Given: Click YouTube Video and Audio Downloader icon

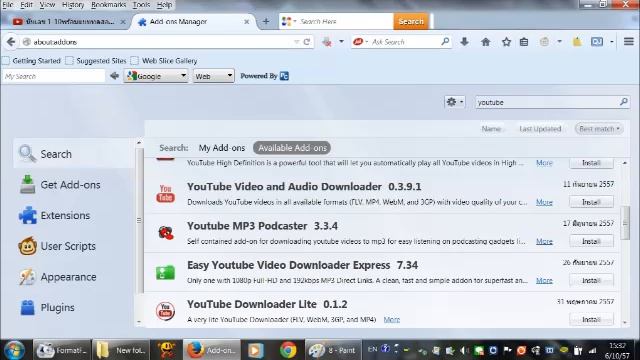Looking at the screenshot, I should (x=165, y=193).
